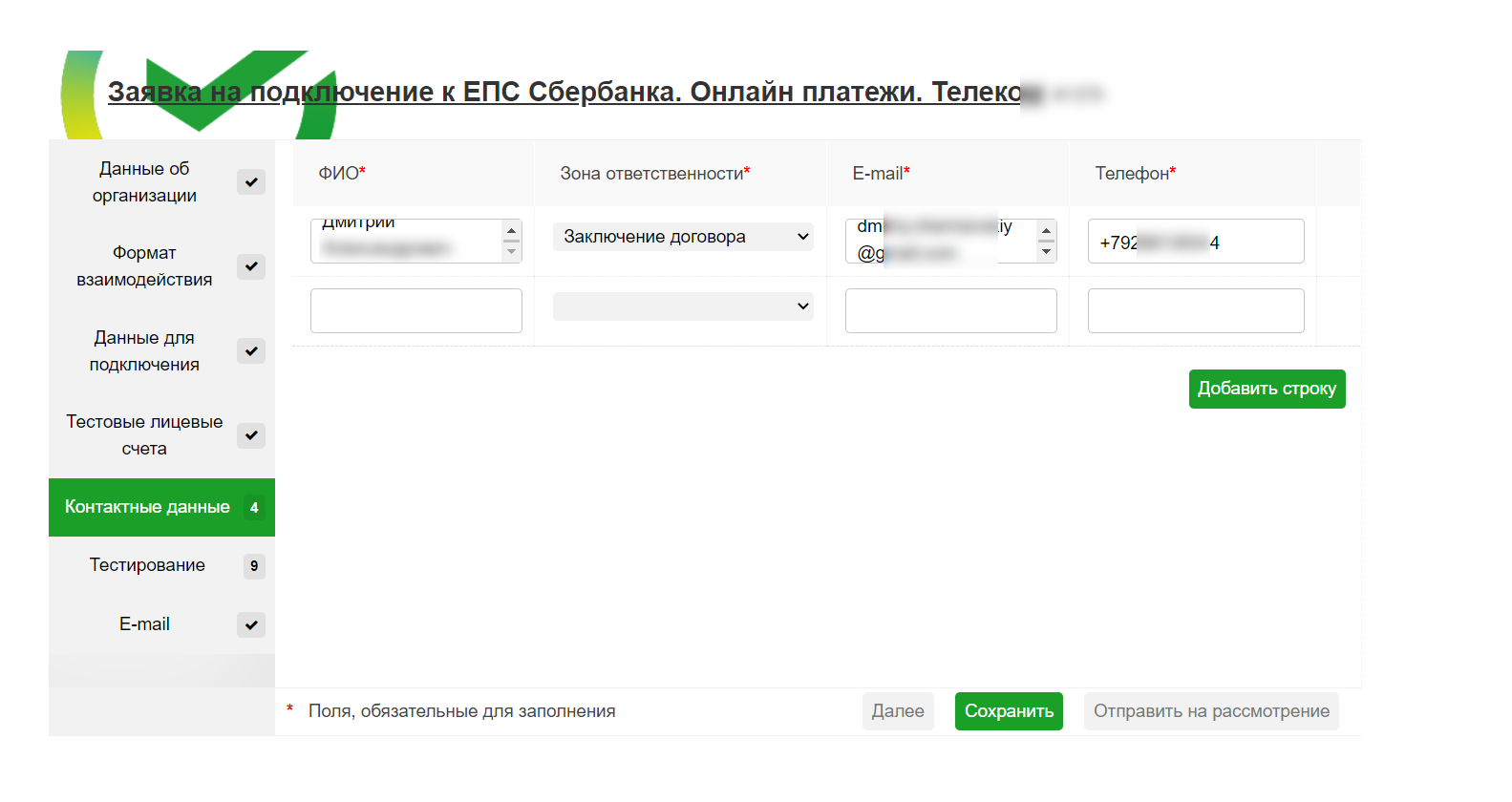Screen dimensions: 1512x802
Task: Click checkmark icon beside Данные об организации
Action: (x=250, y=182)
